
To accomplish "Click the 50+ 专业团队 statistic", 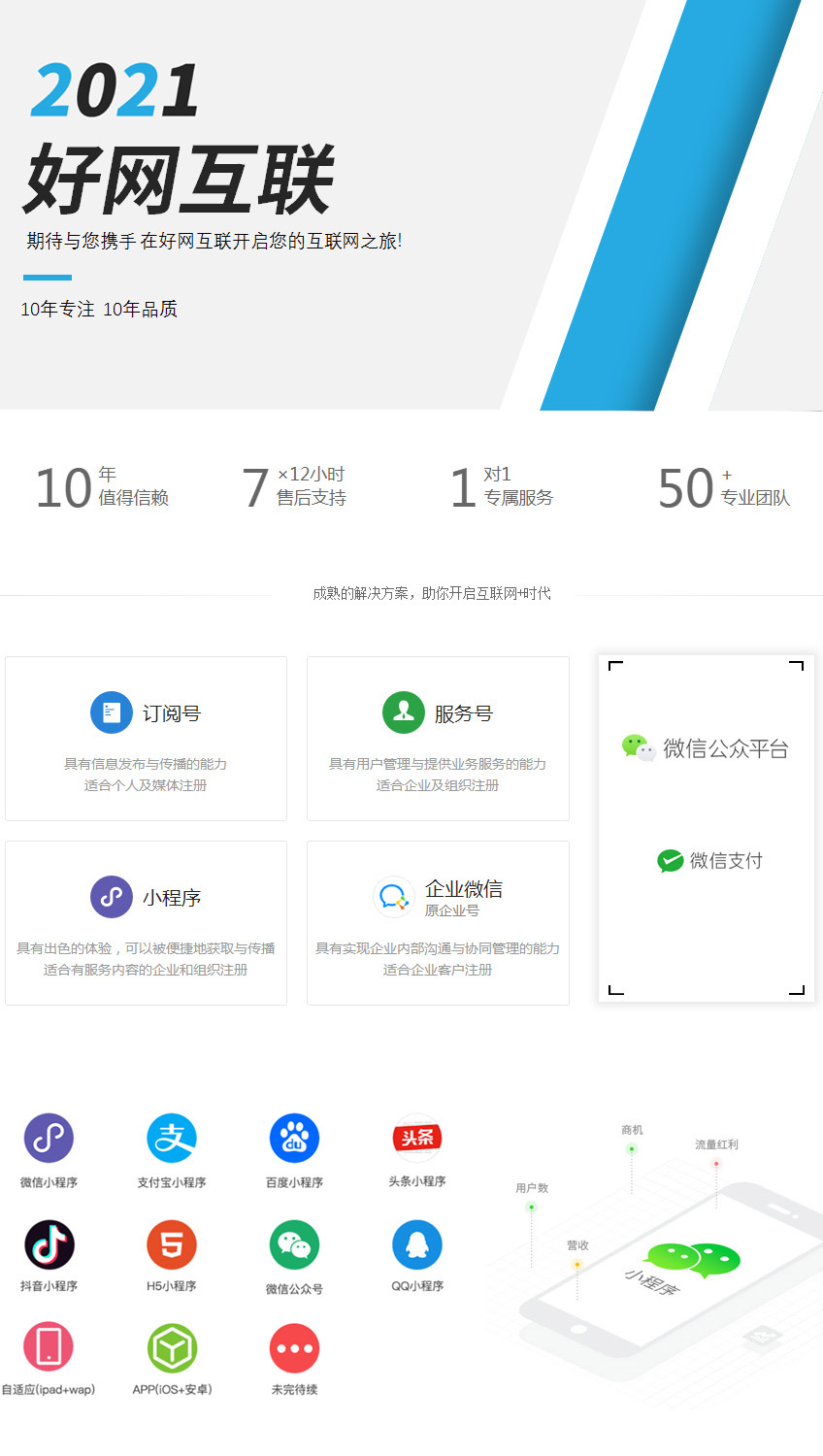I will pyautogui.click(x=724, y=487).
